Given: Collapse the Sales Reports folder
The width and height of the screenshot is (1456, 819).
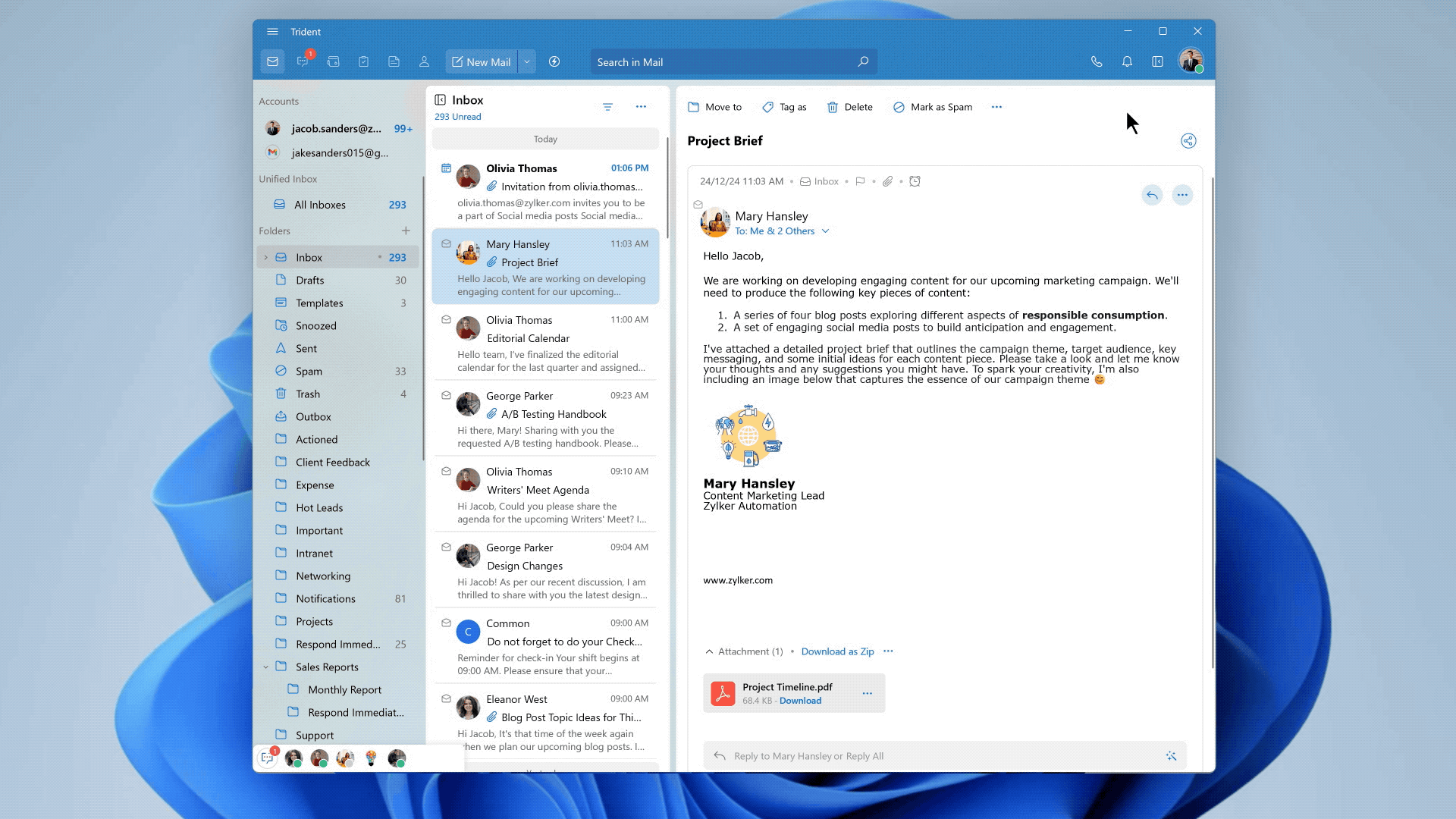Looking at the screenshot, I should coord(265,667).
